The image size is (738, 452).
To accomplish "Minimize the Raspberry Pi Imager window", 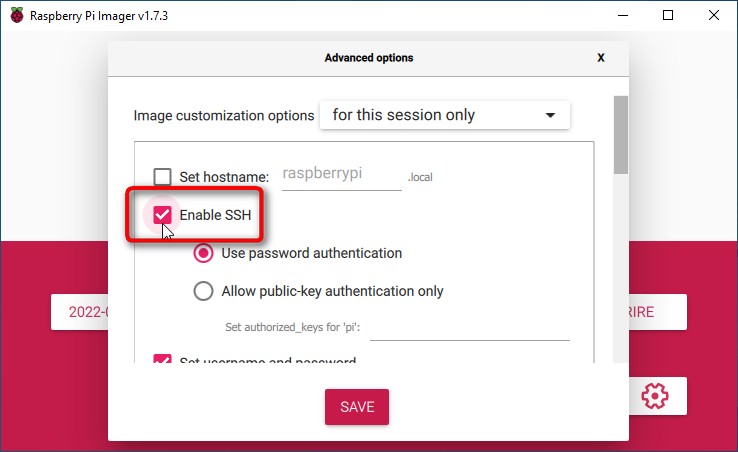I will 623,16.
